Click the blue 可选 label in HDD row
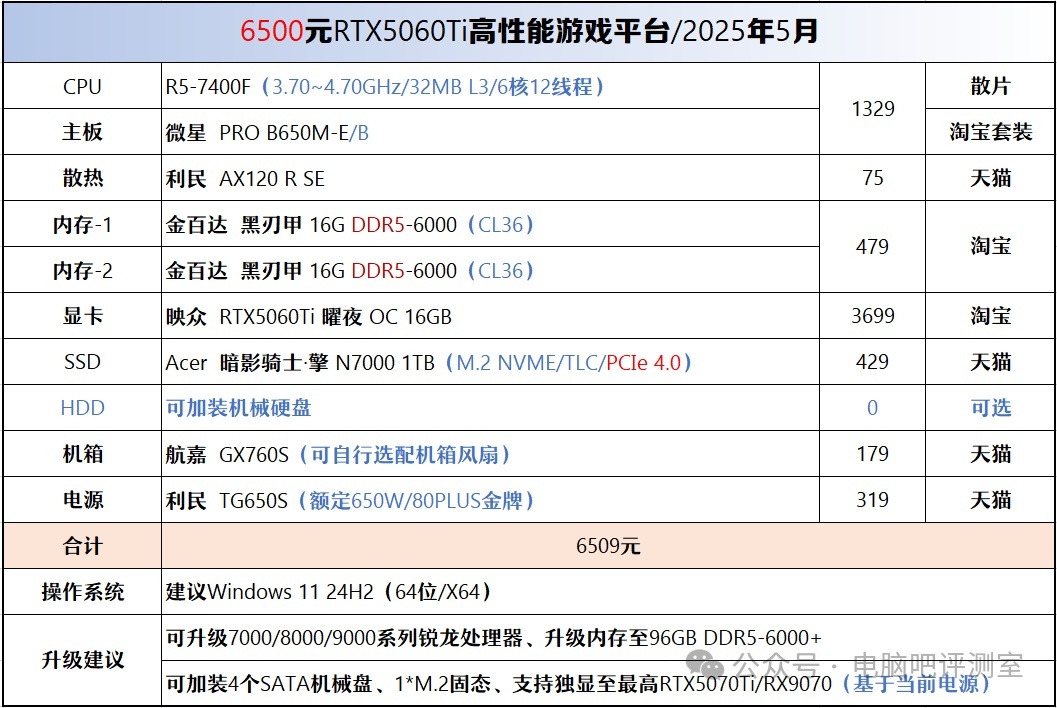This screenshot has height=708, width=1057. (990, 408)
